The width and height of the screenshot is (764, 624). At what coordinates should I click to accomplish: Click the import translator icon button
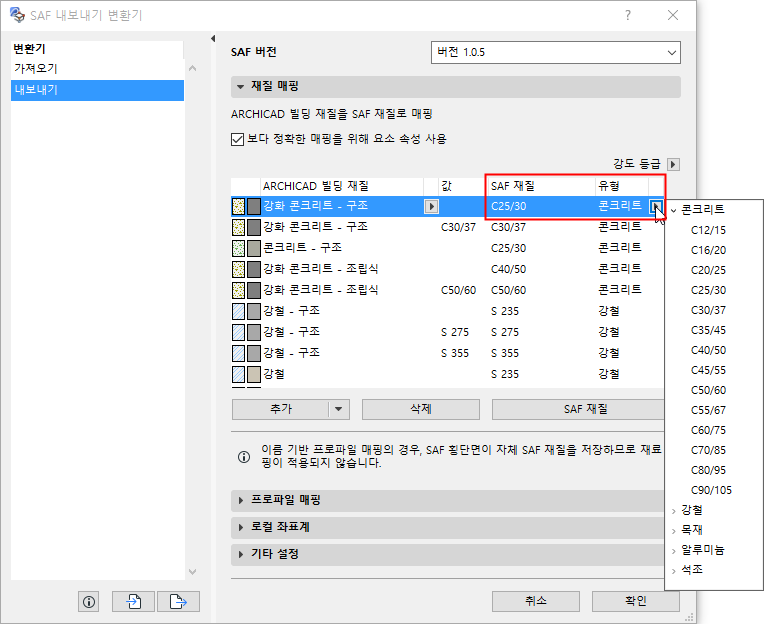click(x=134, y=602)
